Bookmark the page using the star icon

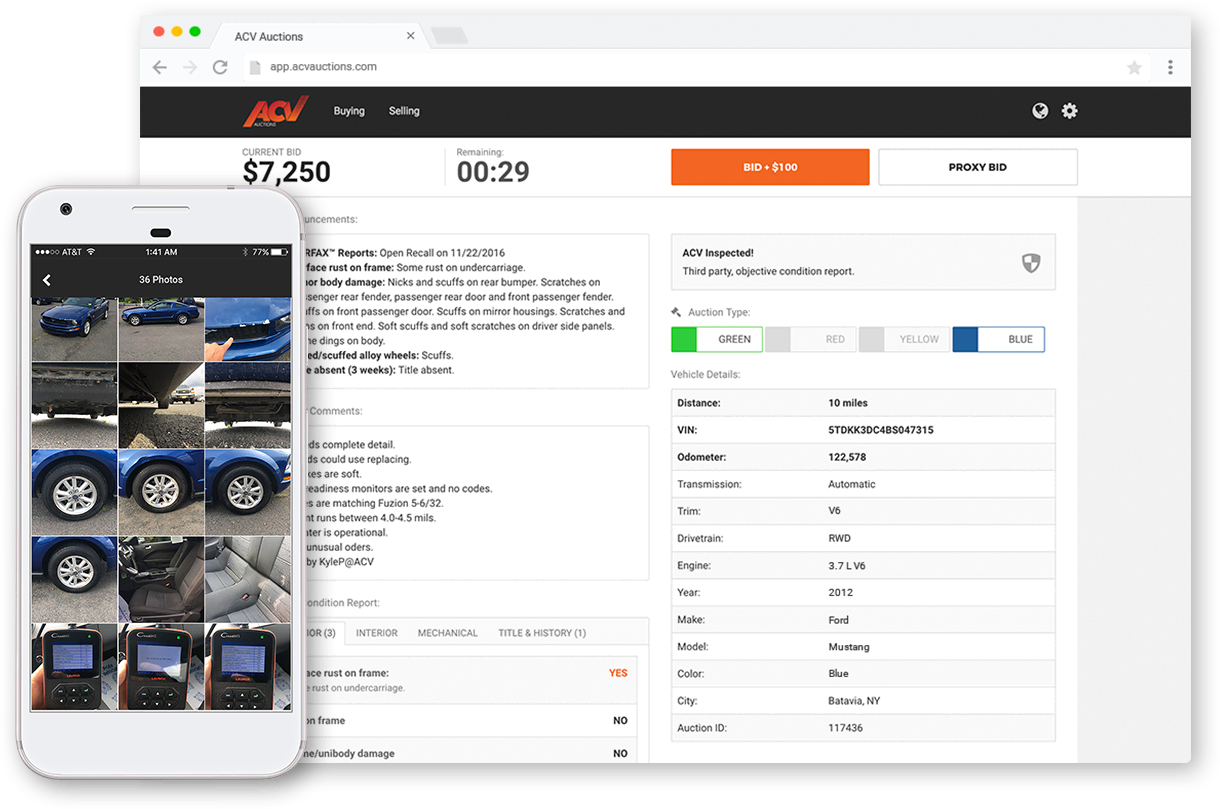1134,66
